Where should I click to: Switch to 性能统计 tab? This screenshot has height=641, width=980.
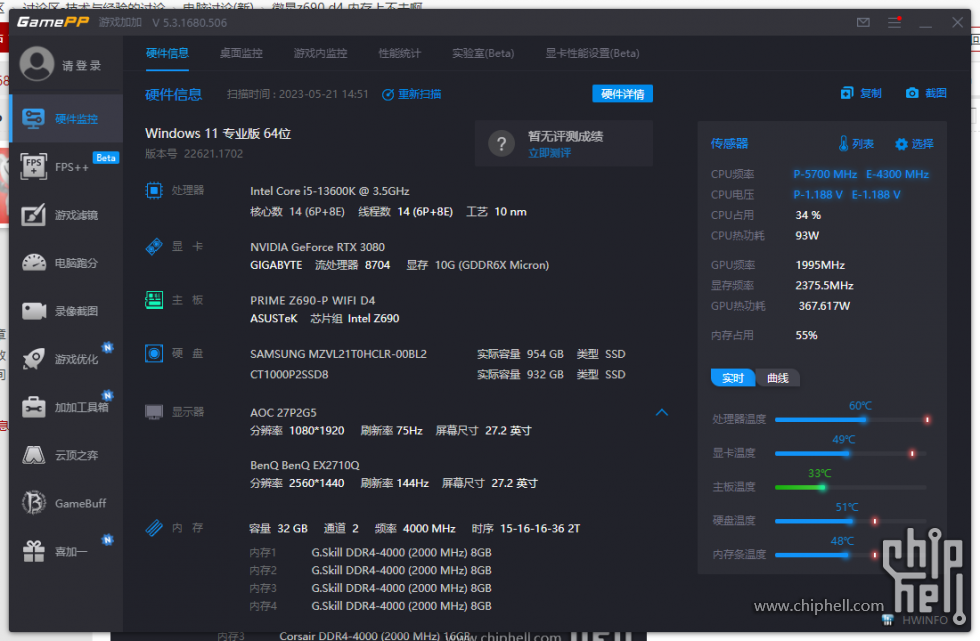coord(400,54)
